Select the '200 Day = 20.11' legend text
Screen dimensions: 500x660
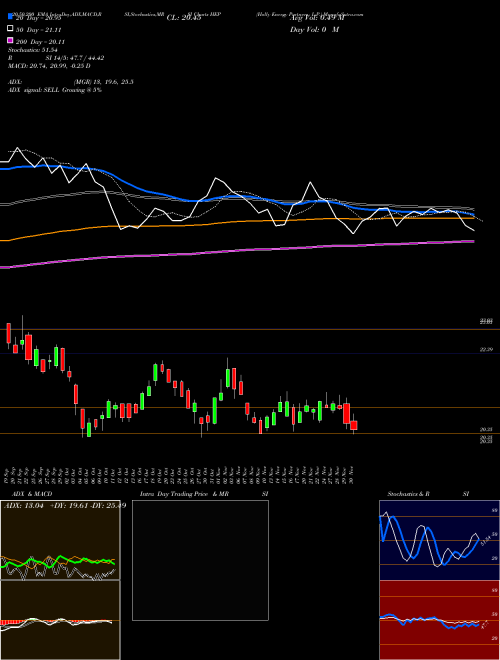pos(40,42)
